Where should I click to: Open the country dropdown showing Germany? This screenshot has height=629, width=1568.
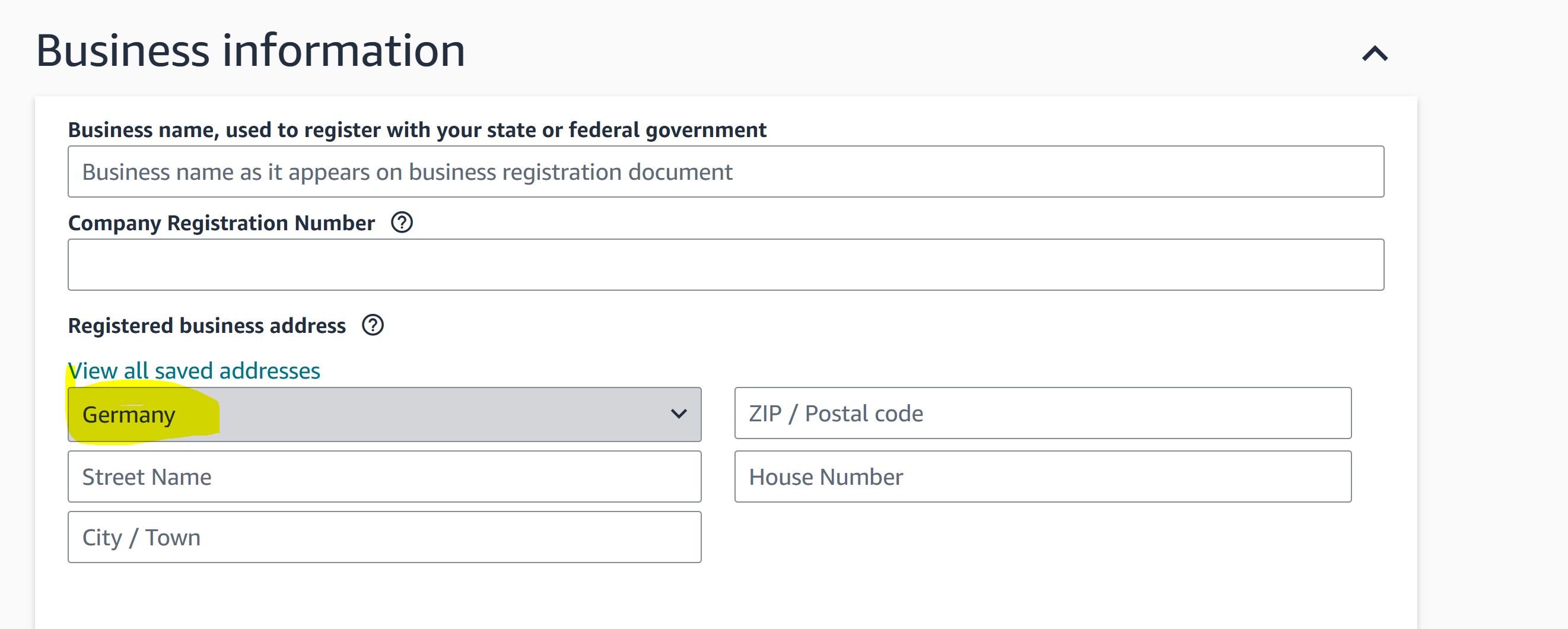click(384, 414)
